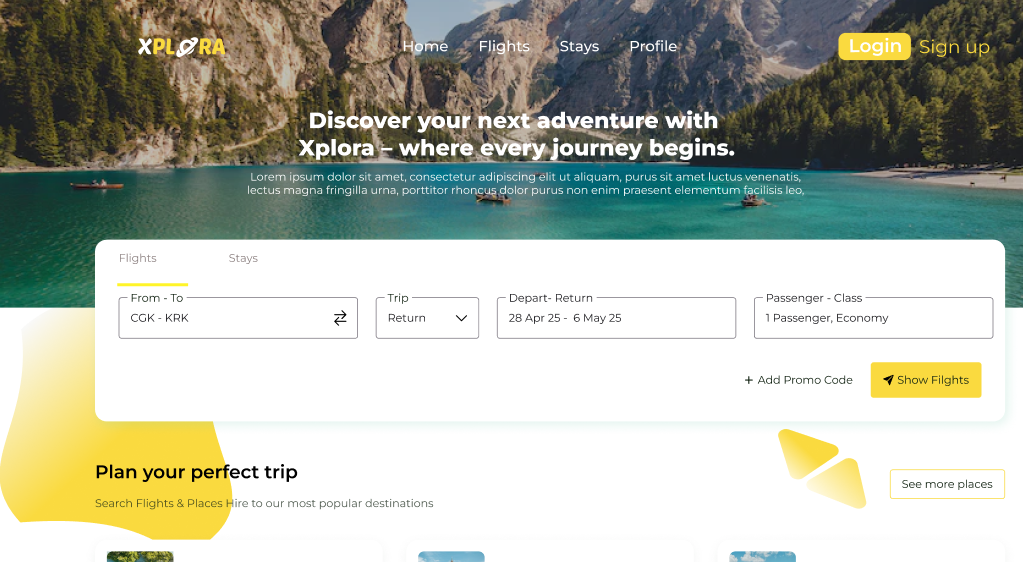The image size is (1023, 562).
Task: Go to Home in the navigation
Action: point(425,46)
